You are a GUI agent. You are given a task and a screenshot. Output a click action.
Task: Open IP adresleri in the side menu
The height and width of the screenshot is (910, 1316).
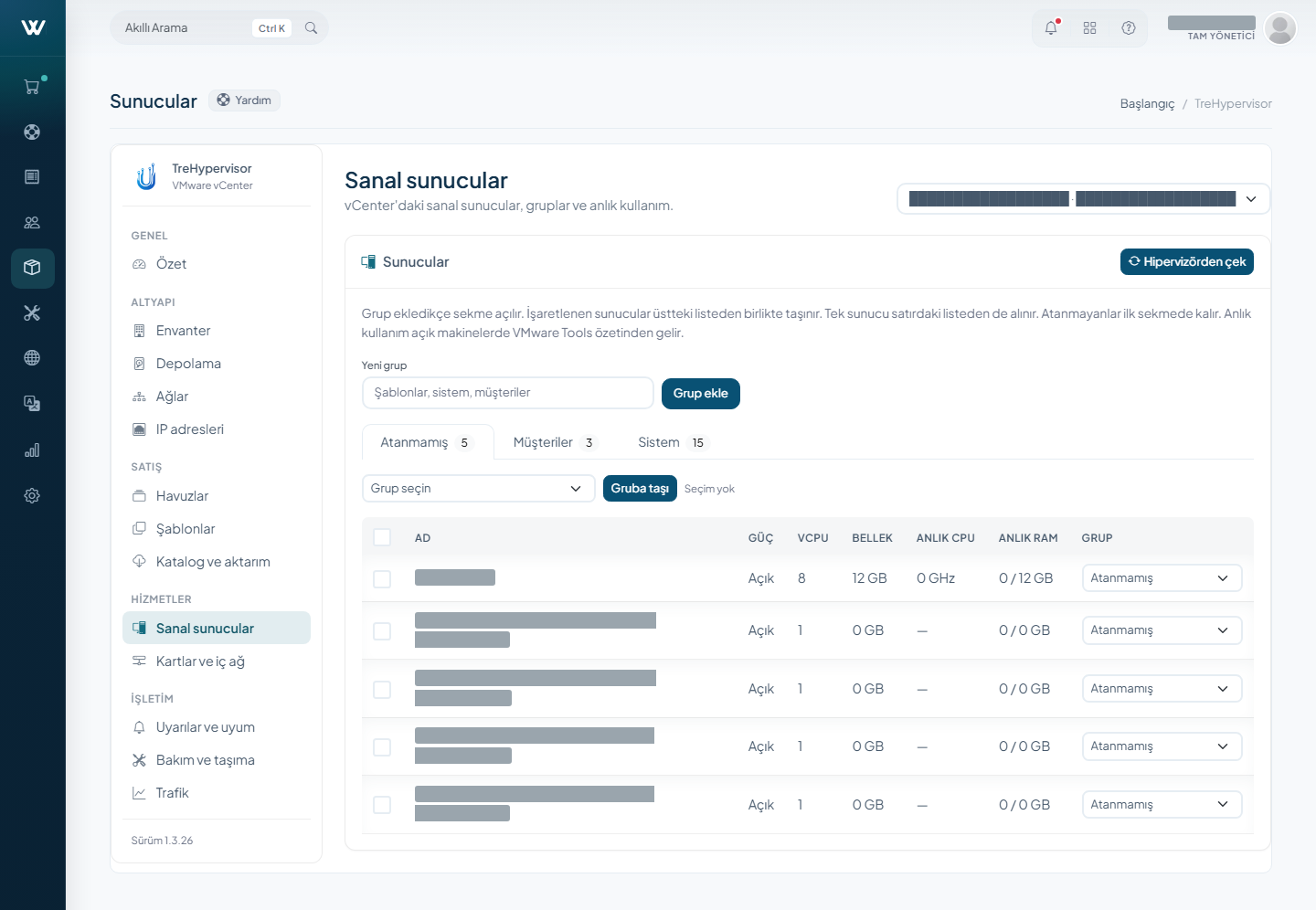(x=217, y=429)
